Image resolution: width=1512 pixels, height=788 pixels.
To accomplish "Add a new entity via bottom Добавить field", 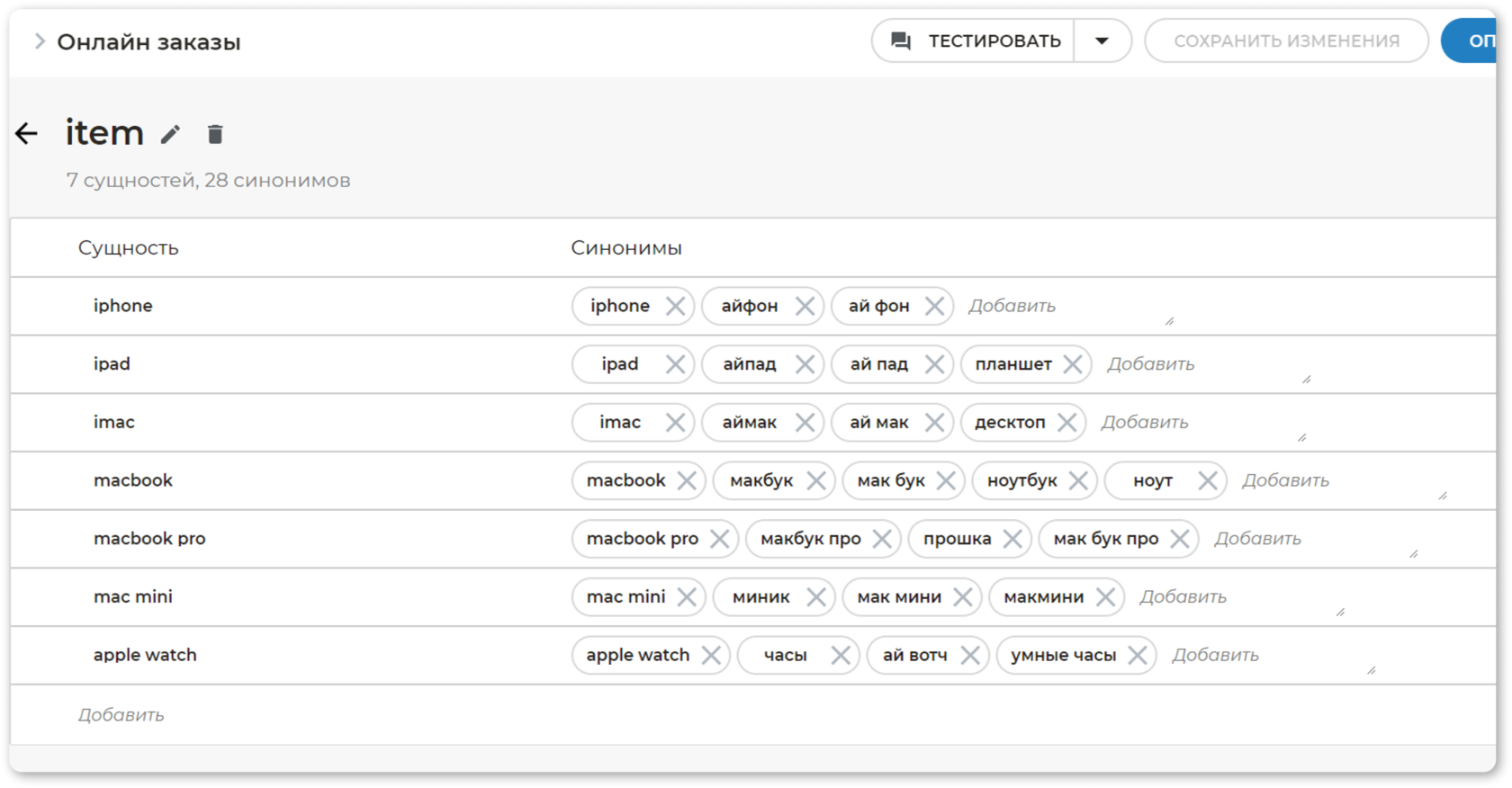I will [121, 715].
